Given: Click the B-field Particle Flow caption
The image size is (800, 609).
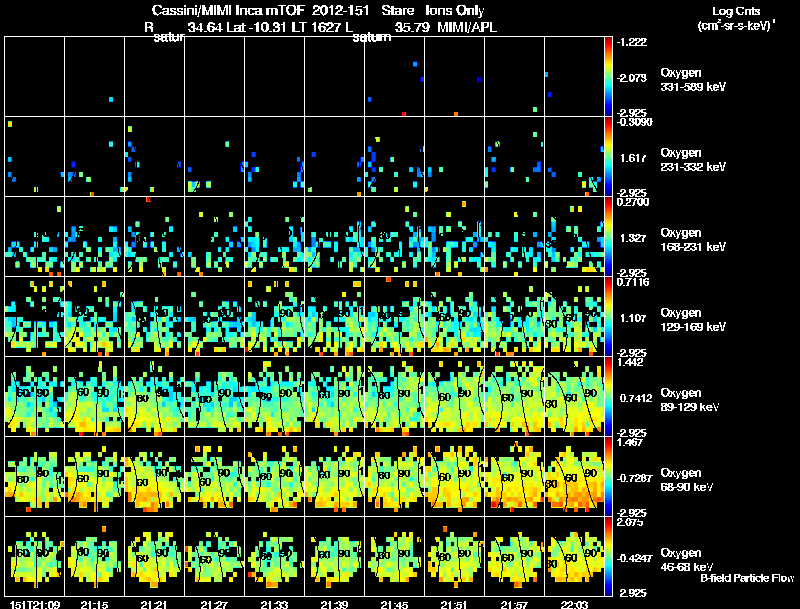Looking at the screenshot, I should tap(747, 578).
